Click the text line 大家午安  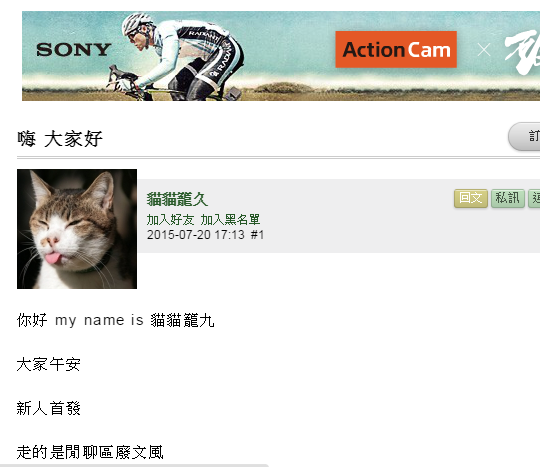[49, 364]
